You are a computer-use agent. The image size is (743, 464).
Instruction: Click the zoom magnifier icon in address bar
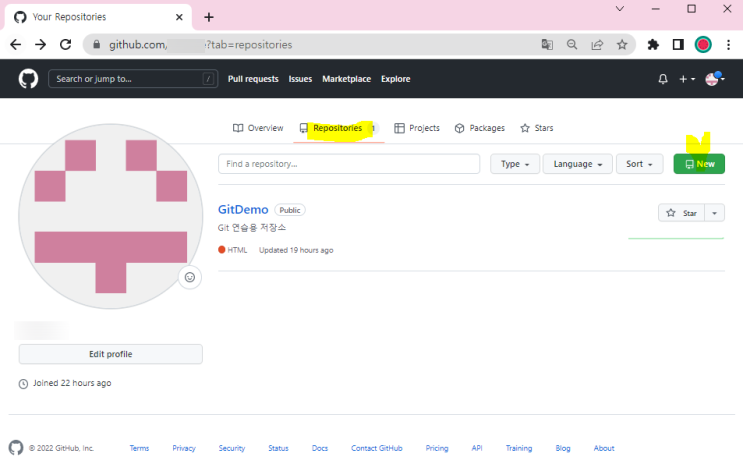pos(572,45)
